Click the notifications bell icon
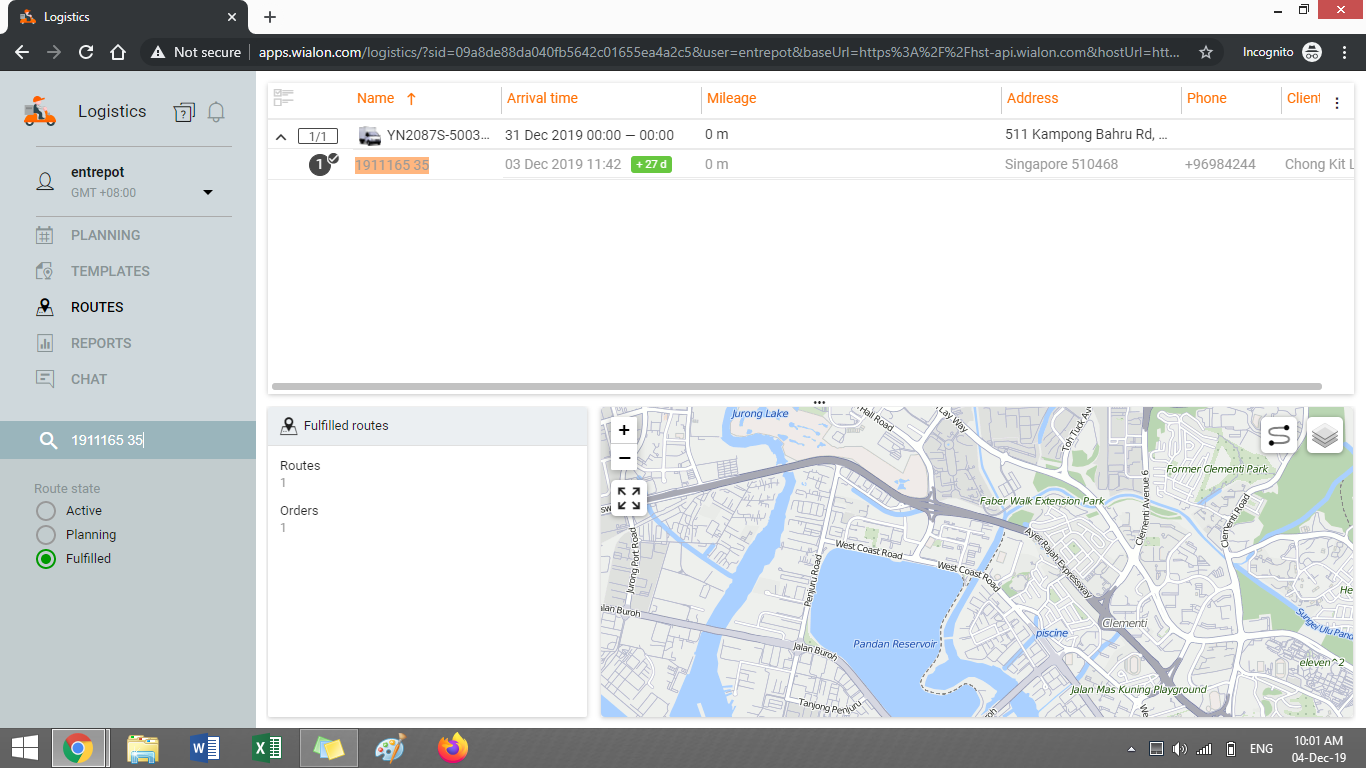Screen dimensions: 1366x768 tap(216, 112)
